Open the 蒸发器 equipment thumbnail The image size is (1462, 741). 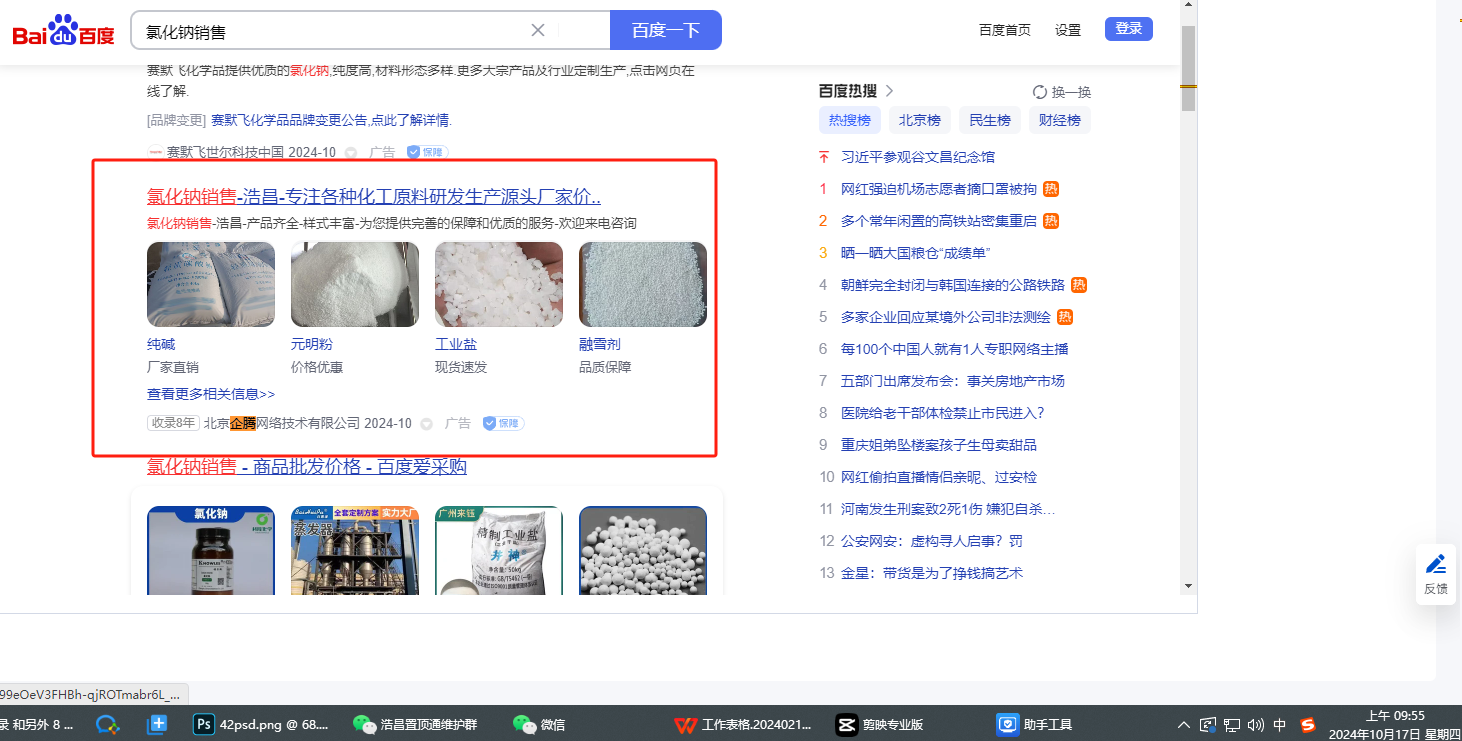point(355,550)
